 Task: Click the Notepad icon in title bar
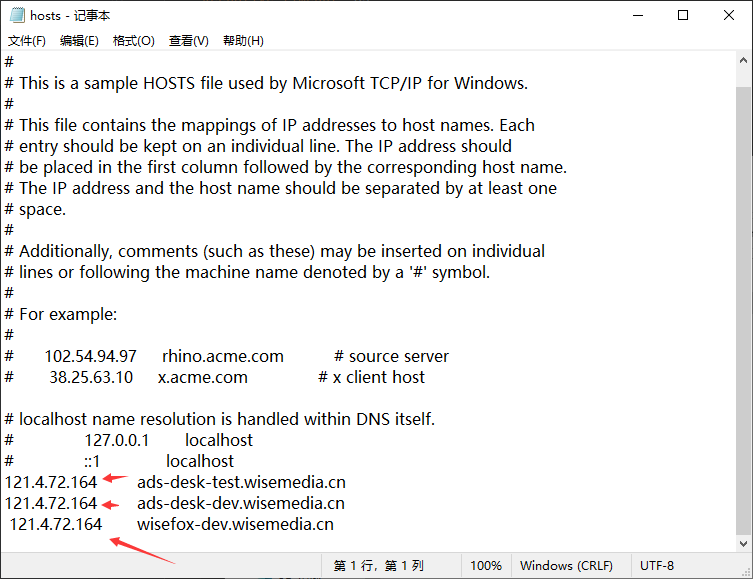tap(17, 15)
